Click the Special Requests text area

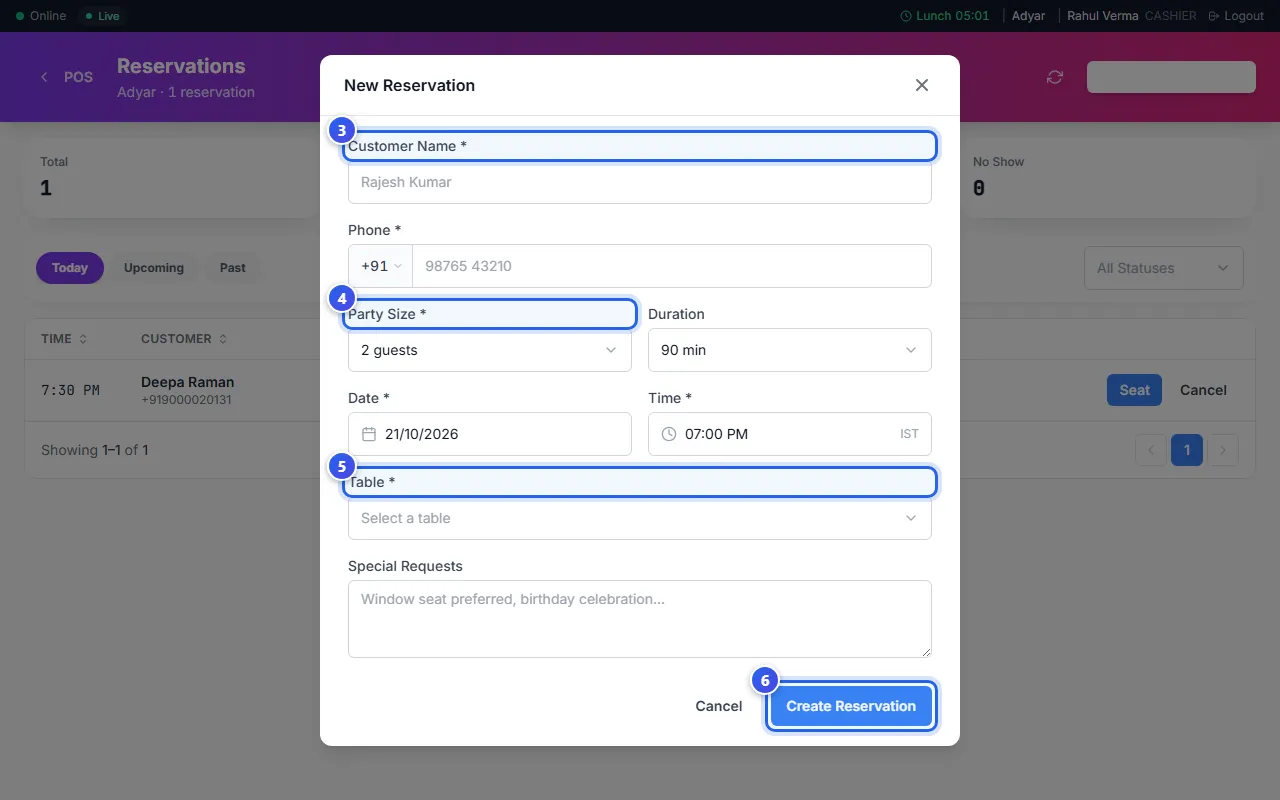640,619
